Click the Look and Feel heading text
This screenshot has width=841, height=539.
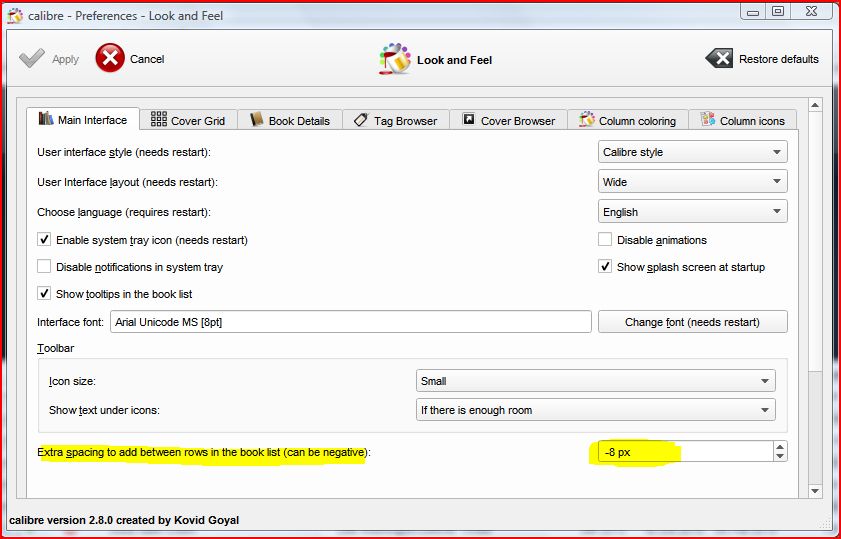pos(454,60)
